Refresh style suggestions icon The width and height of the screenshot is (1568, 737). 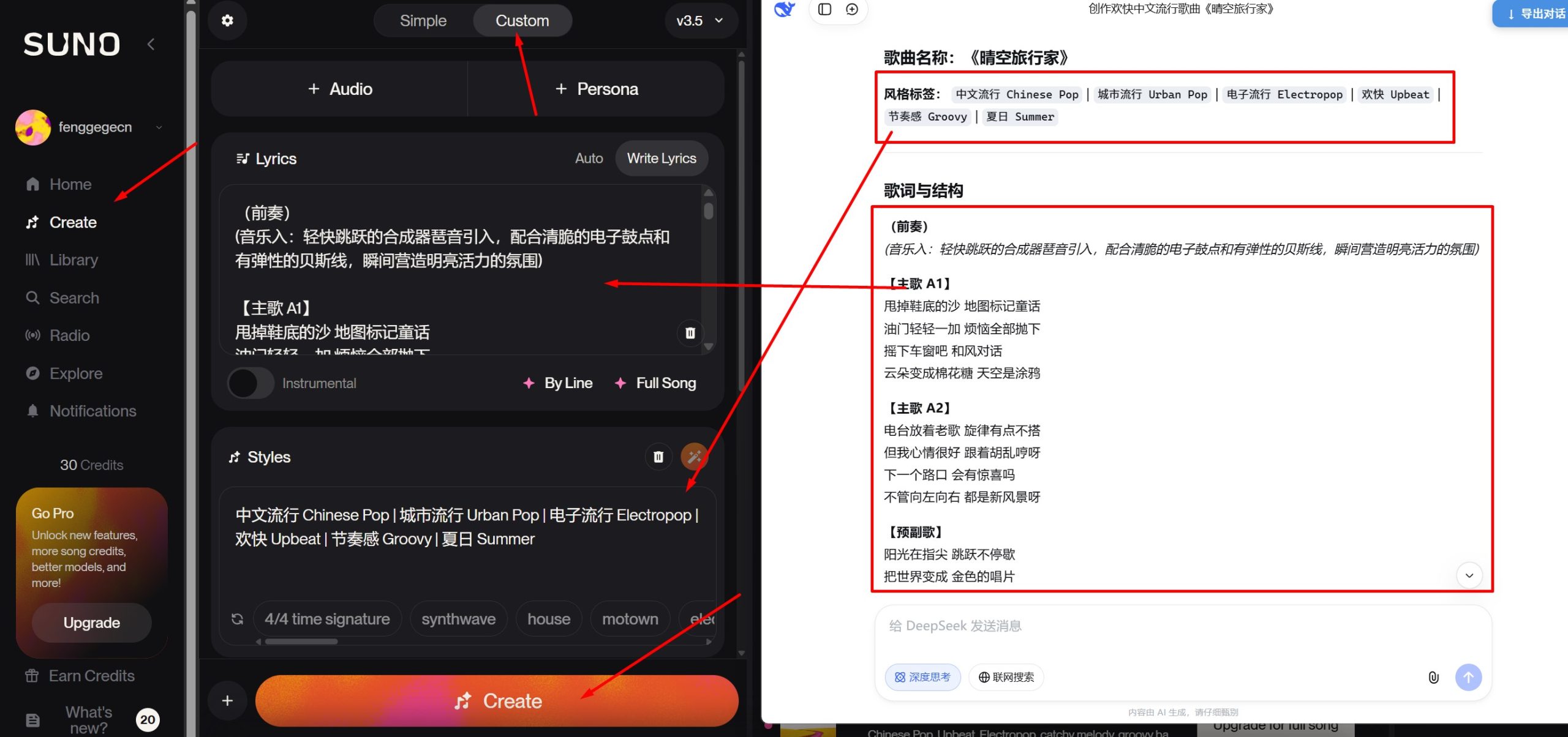(x=237, y=619)
